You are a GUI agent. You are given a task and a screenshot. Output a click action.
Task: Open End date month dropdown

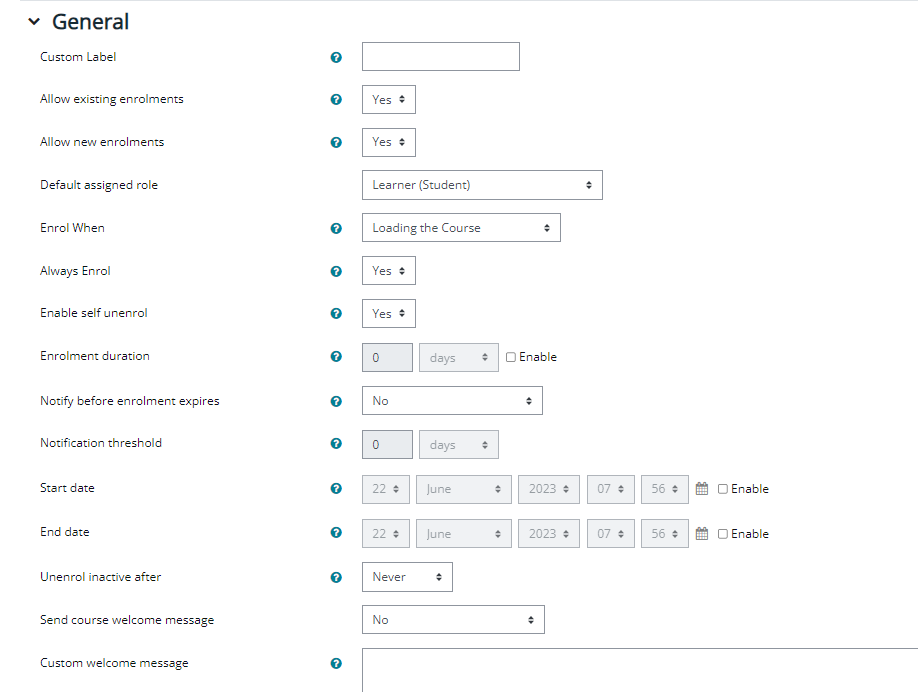pos(464,533)
